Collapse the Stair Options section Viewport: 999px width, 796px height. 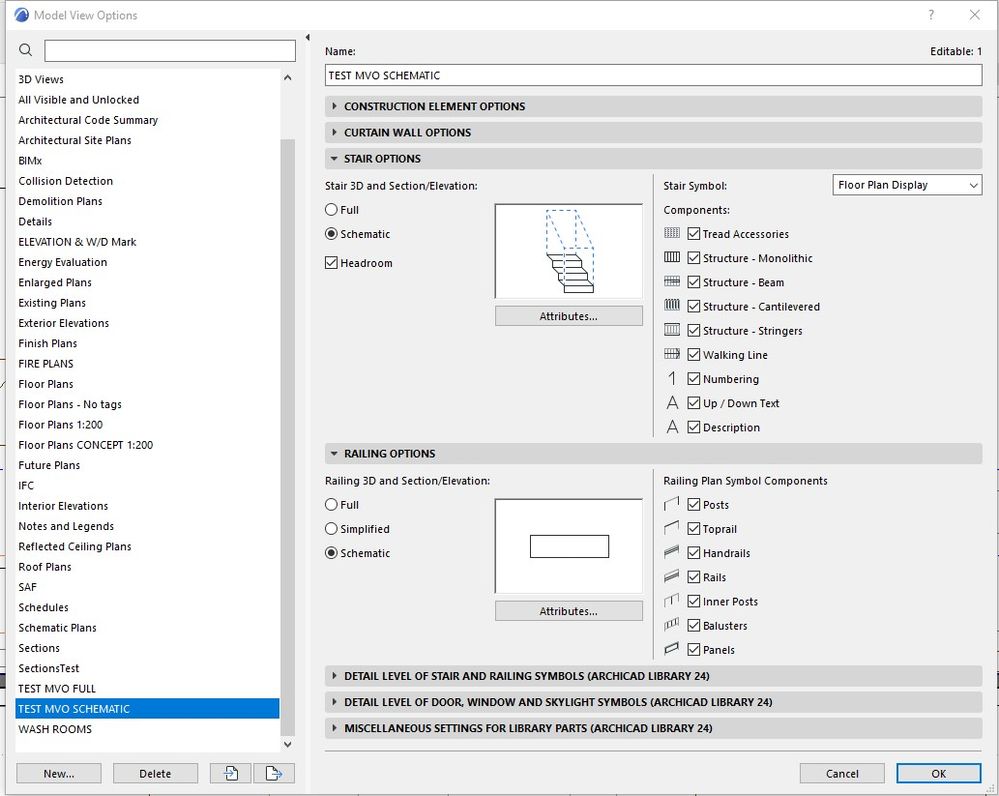pyautogui.click(x=653, y=159)
